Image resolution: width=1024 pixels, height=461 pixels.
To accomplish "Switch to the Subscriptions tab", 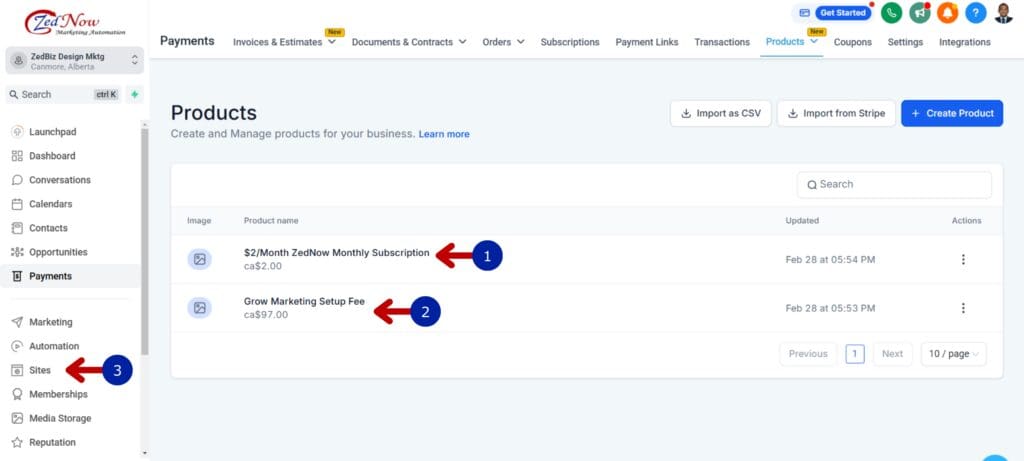I will tap(570, 42).
